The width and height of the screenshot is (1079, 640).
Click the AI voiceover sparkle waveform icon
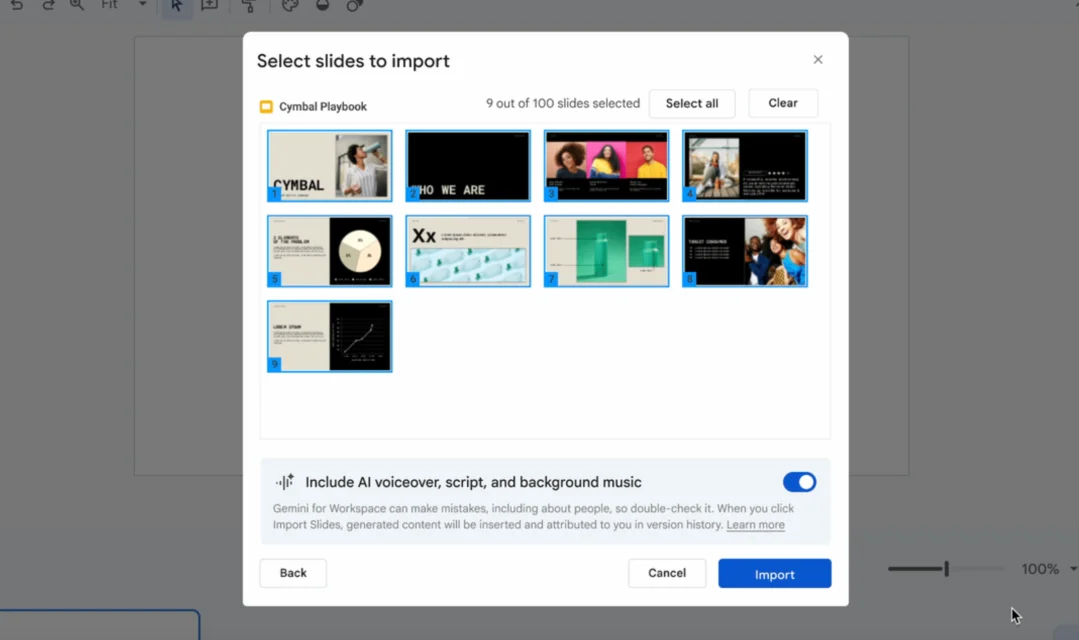(285, 482)
